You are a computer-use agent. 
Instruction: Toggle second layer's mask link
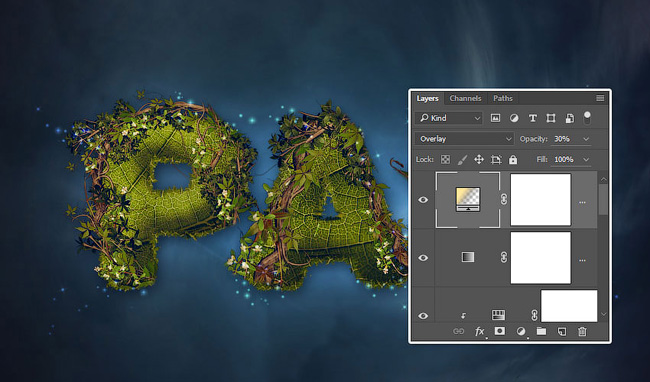coord(504,258)
